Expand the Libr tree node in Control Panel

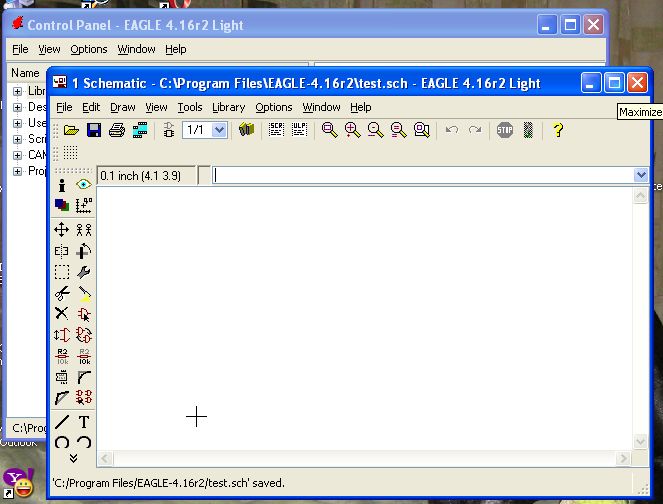click(x=17, y=91)
